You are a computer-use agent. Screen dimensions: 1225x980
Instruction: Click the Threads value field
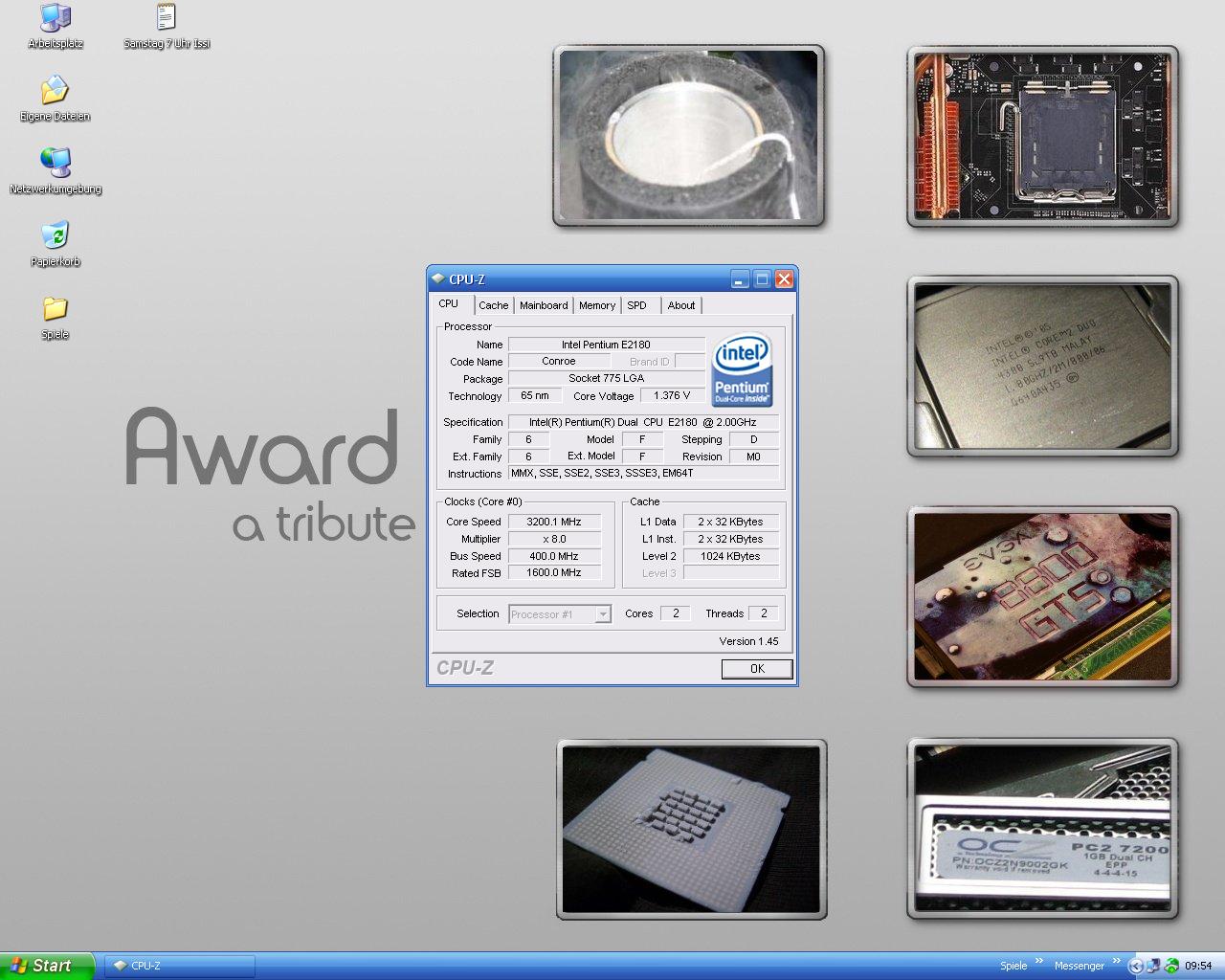(764, 613)
